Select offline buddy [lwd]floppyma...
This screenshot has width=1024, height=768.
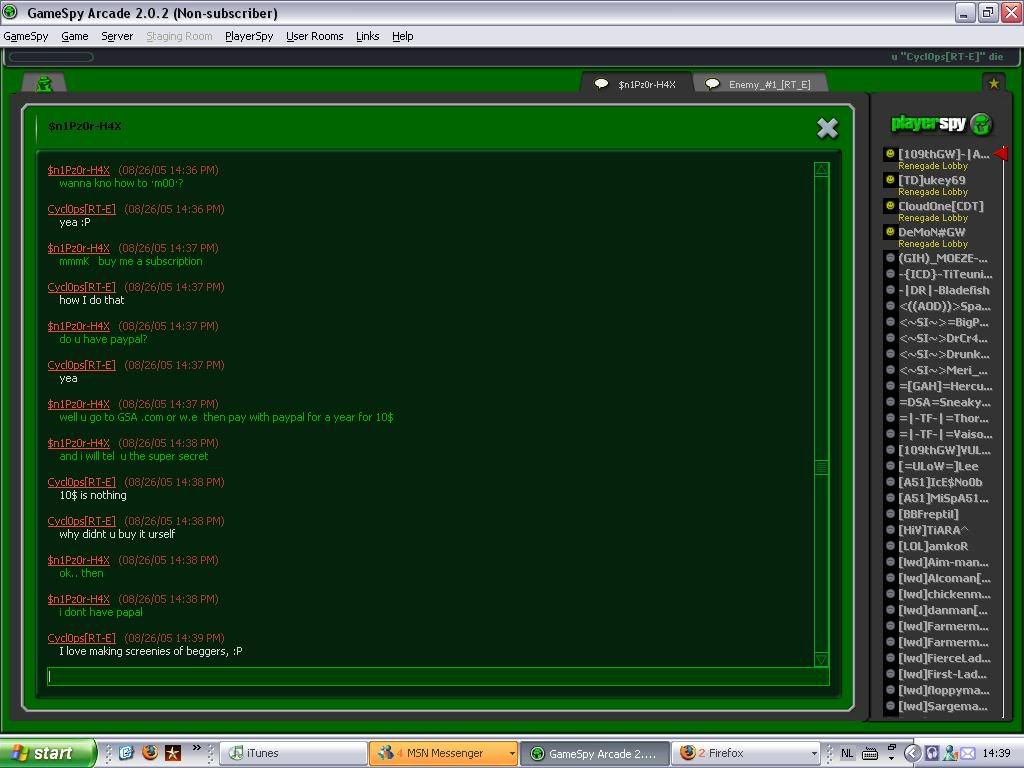coord(944,690)
